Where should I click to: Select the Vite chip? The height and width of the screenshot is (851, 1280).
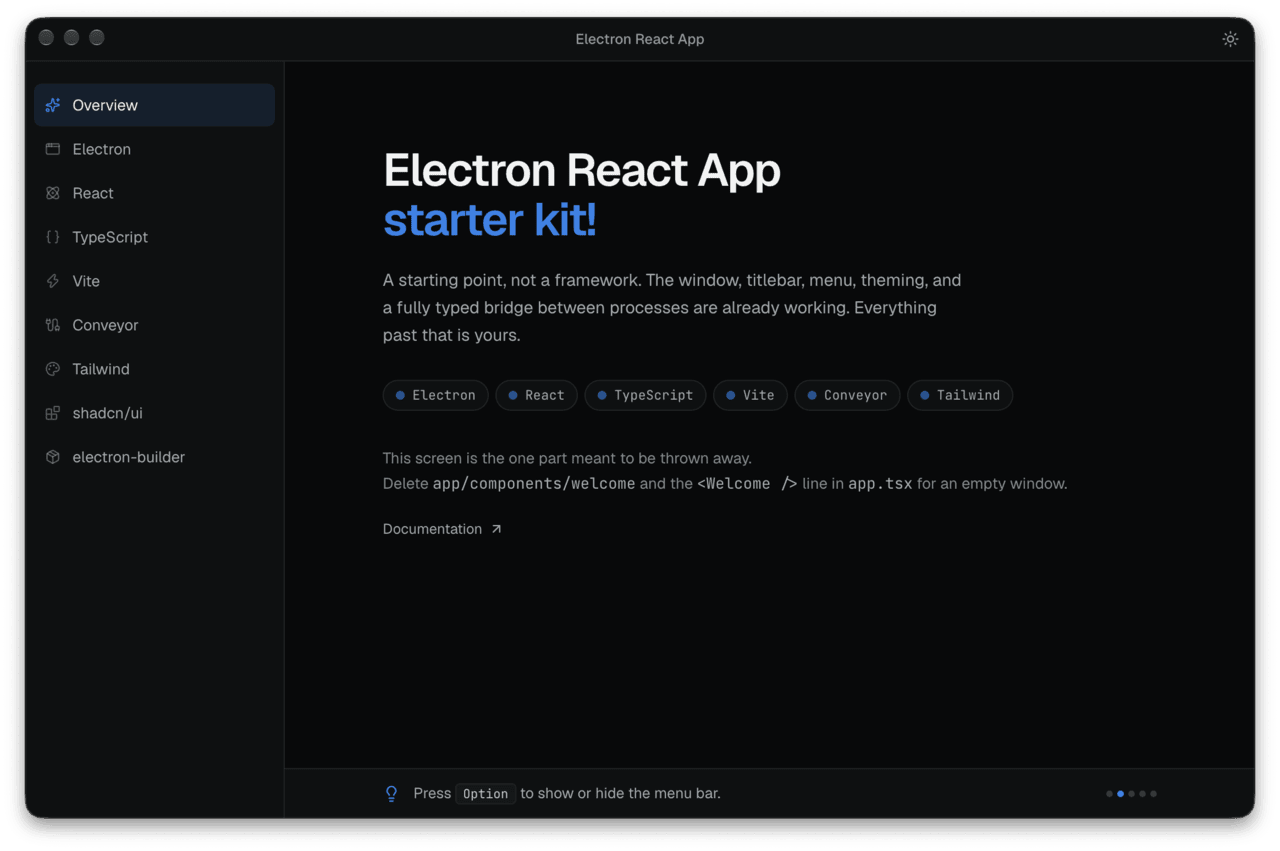[x=751, y=395]
